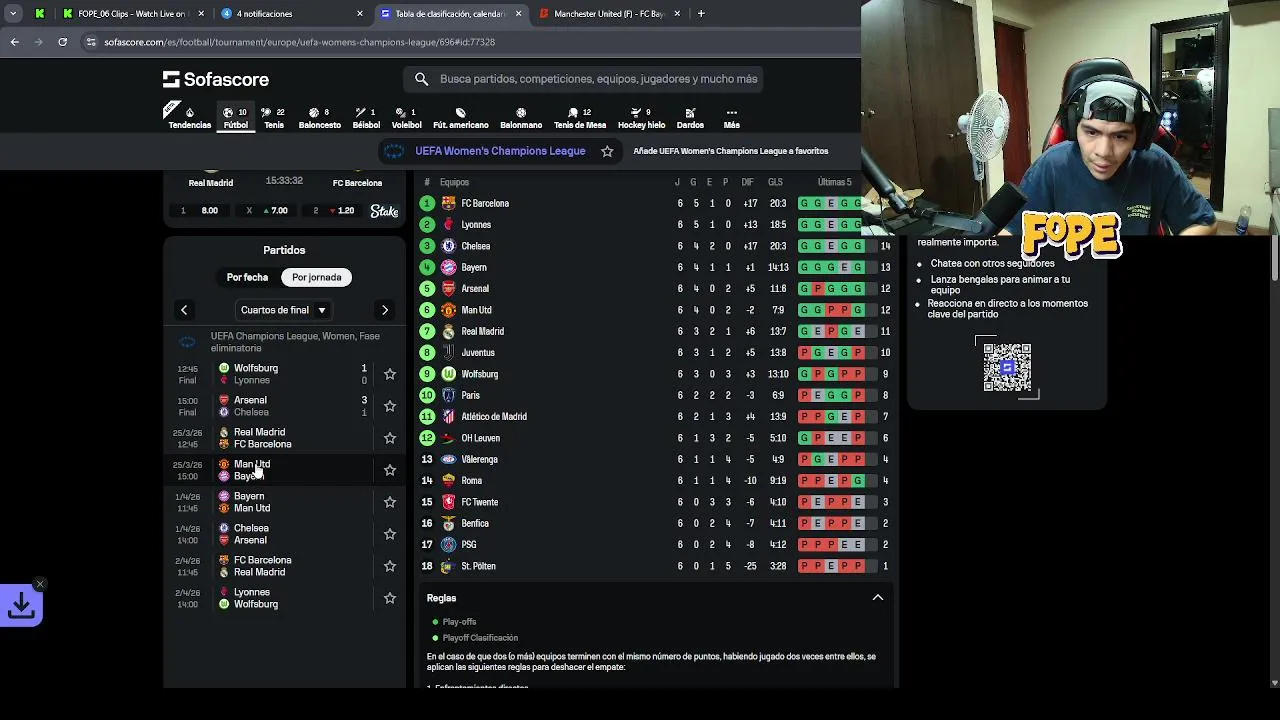The height and width of the screenshot is (720, 1280).
Task: Open the Tendencias sports category
Action: (x=189, y=118)
